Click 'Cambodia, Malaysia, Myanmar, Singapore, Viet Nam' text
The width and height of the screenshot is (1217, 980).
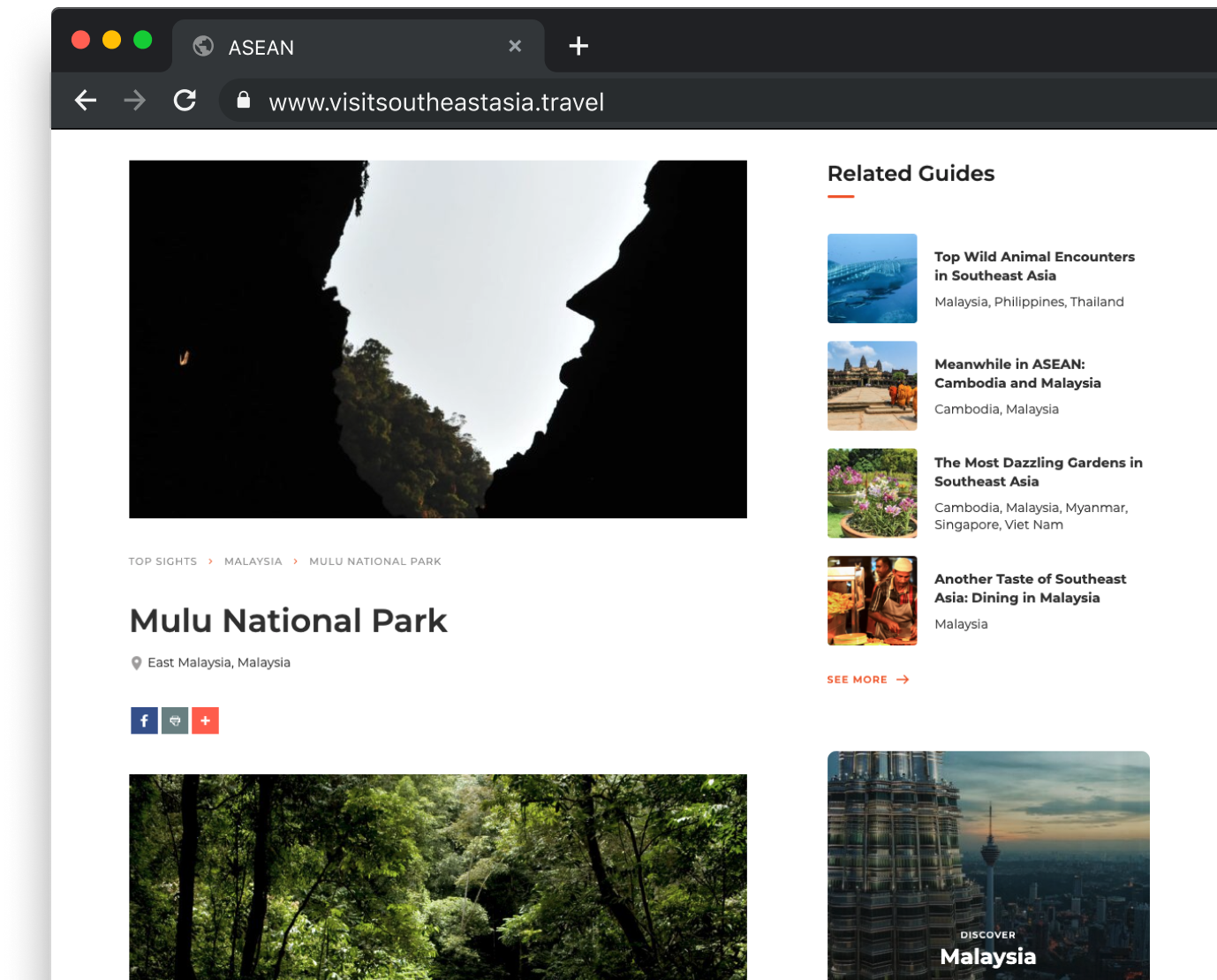1031,516
